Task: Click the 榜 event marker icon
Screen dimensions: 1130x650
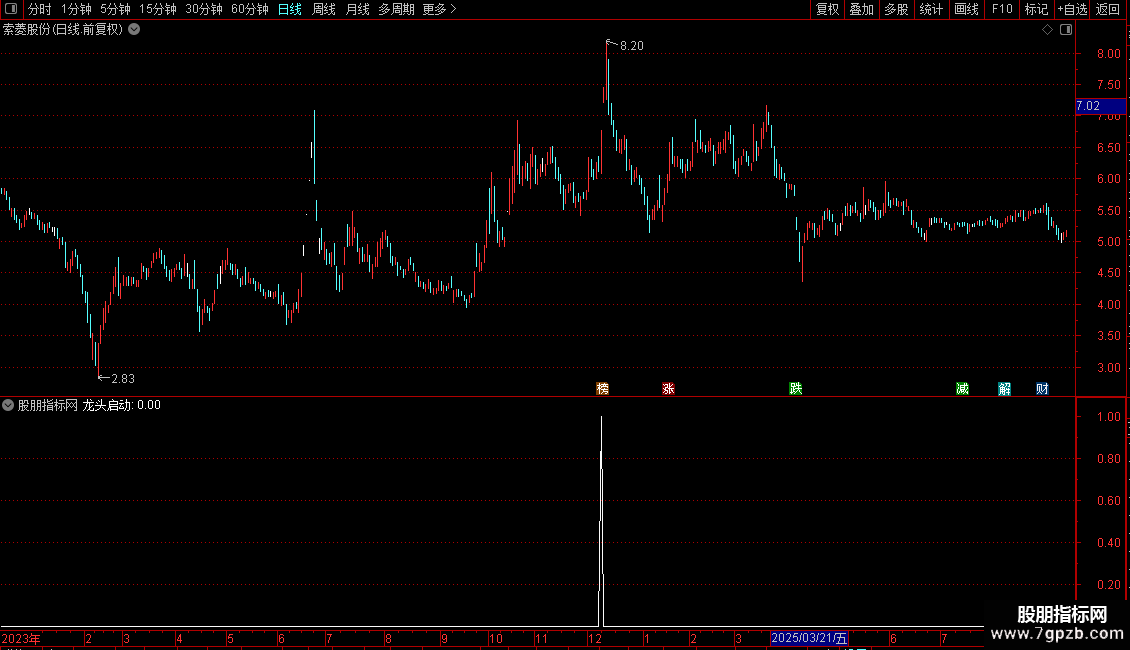Action: [x=602, y=388]
